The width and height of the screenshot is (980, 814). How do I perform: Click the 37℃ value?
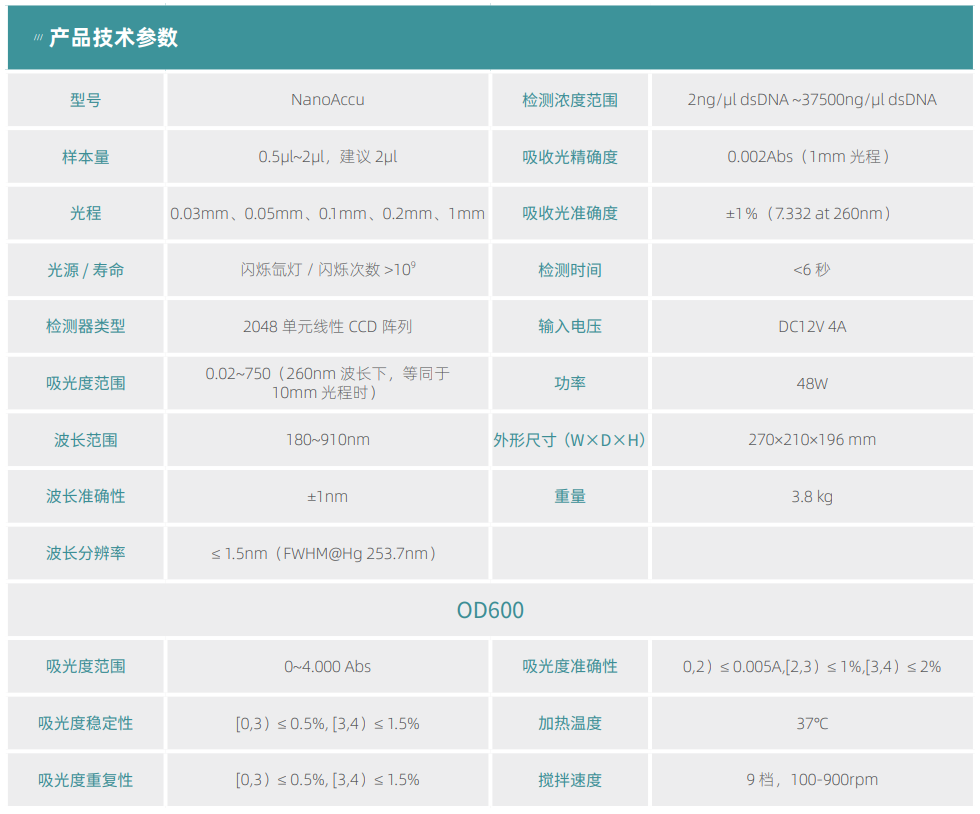[812, 724]
